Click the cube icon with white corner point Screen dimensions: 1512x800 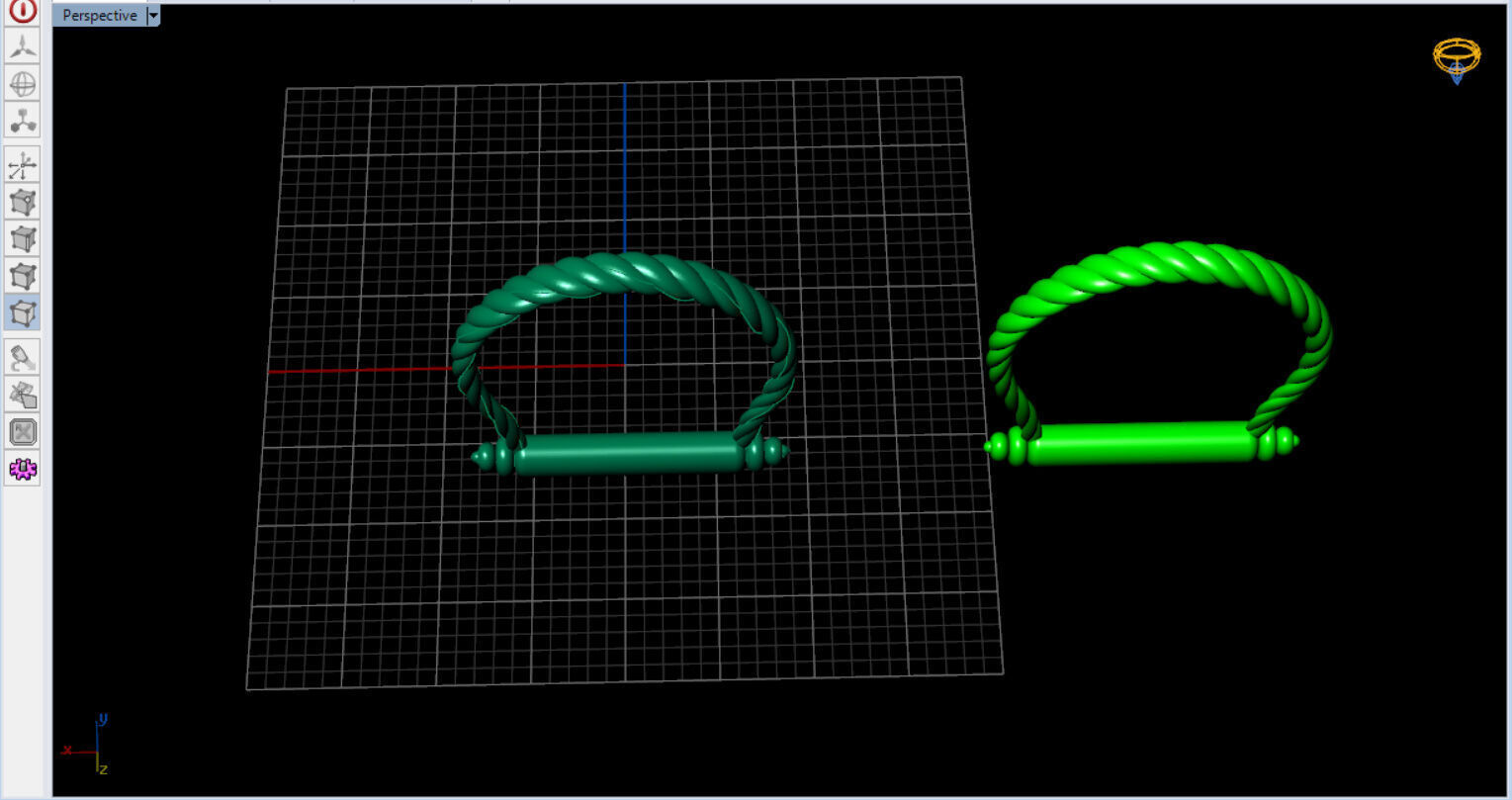coord(23,202)
